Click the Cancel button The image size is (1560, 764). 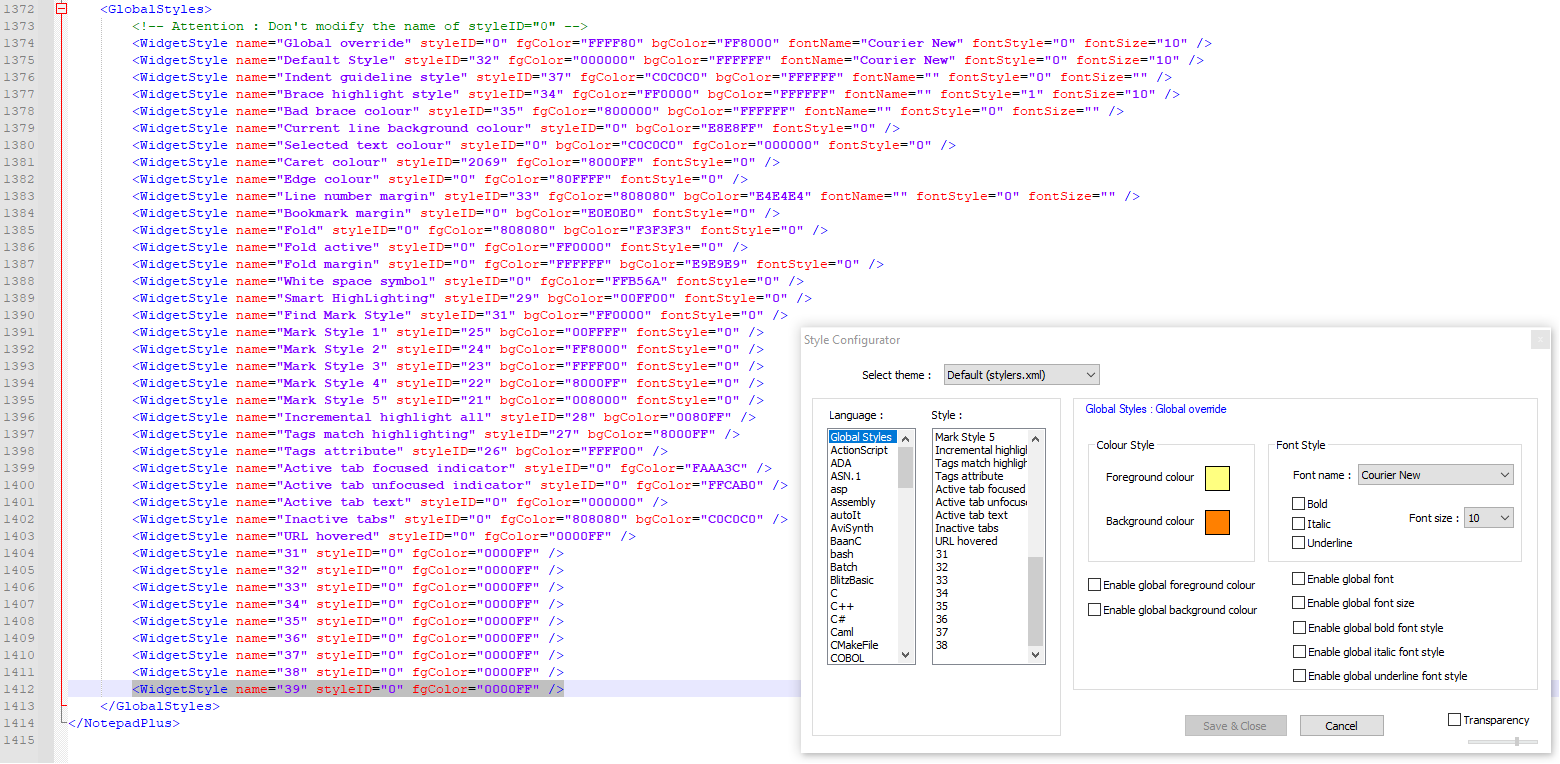pos(1341,725)
